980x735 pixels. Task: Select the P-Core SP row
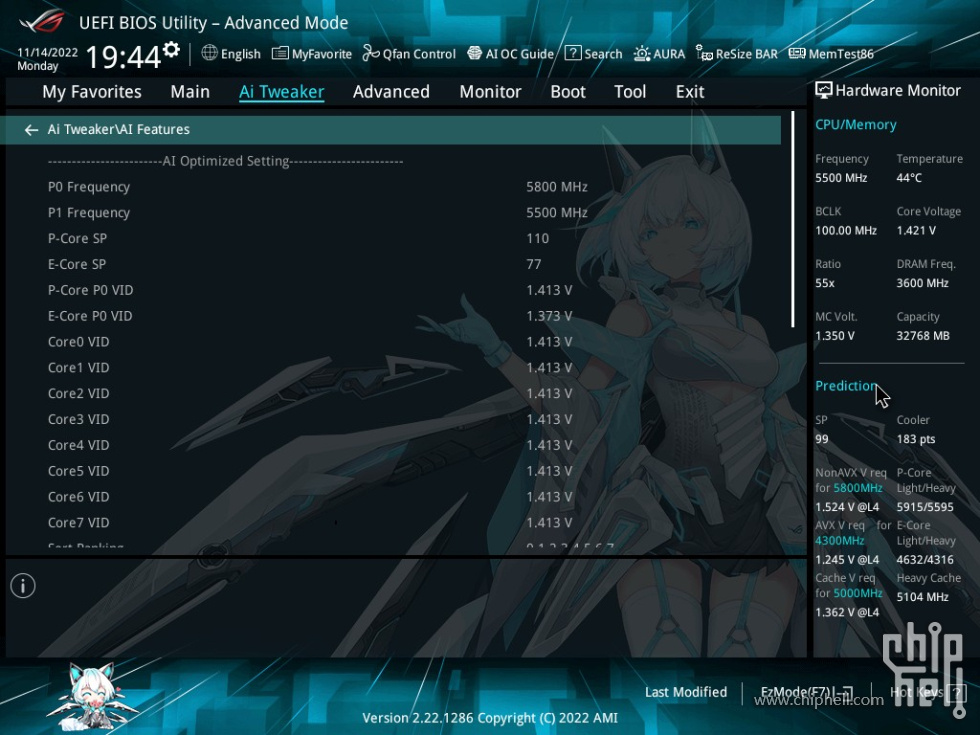point(394,238)
